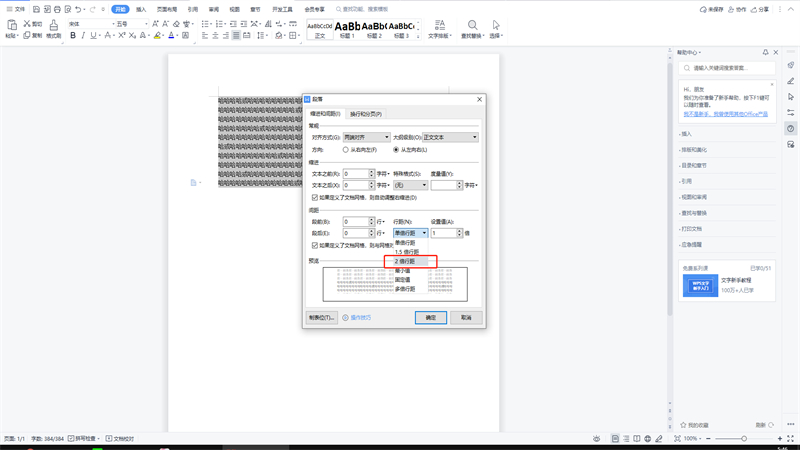Apply superscript X² formatting
This screenshot has width=800, height=450.
tap(121, 36)
